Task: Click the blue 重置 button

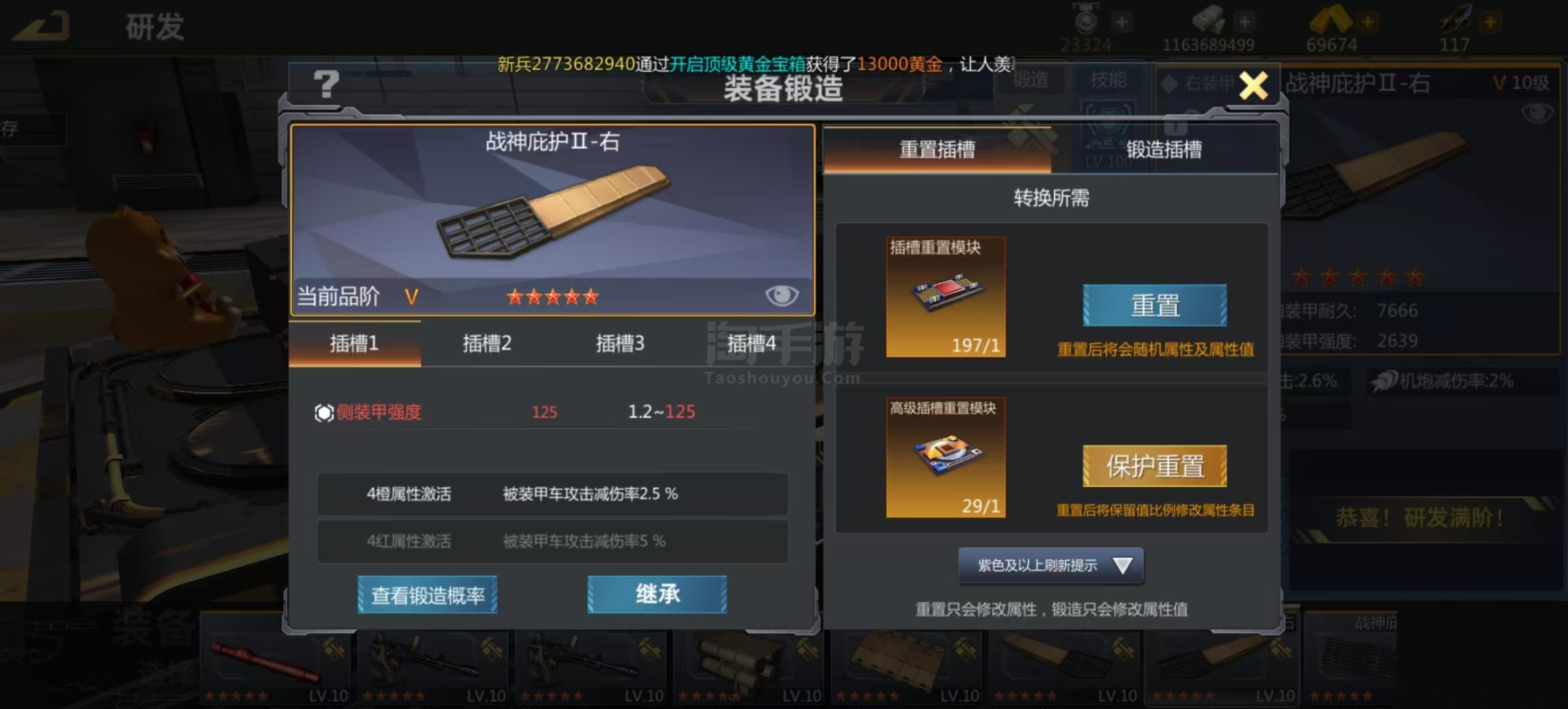Action: 1155,305
